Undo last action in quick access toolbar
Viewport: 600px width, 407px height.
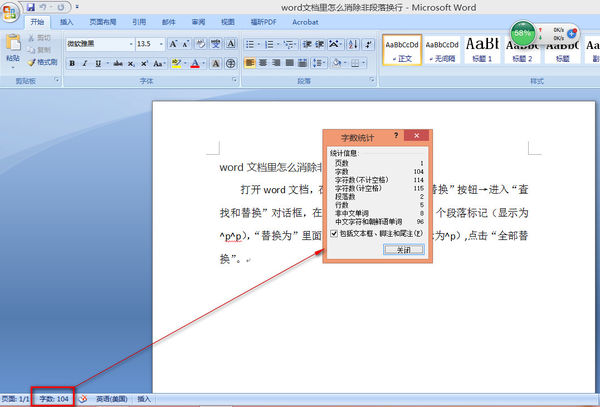(x=43, y=7)
